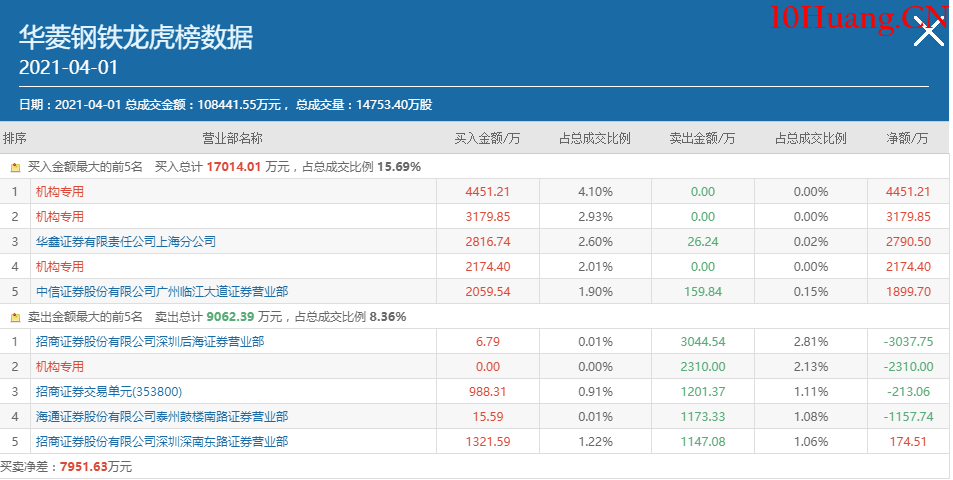
Task: Open 海通证券泰州鼓楼南路证券营业部 link
Action: coord(162,417)
